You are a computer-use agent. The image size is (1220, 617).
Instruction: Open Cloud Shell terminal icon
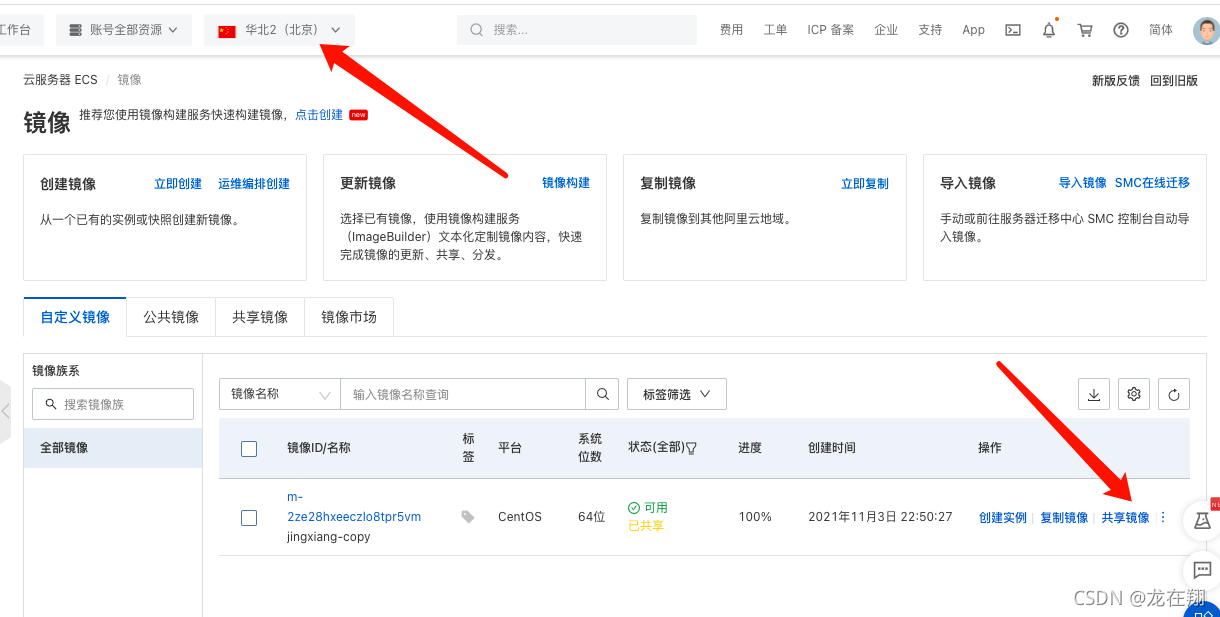pos(1013,30)
